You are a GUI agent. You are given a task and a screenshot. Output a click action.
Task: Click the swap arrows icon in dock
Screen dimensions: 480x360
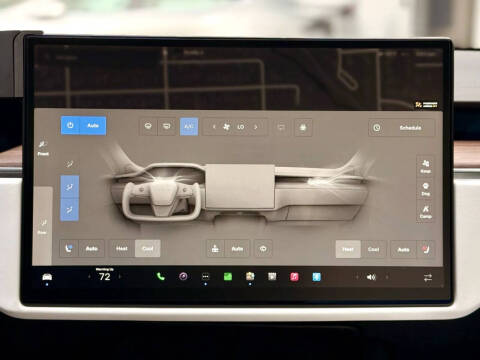click(428, 277)
